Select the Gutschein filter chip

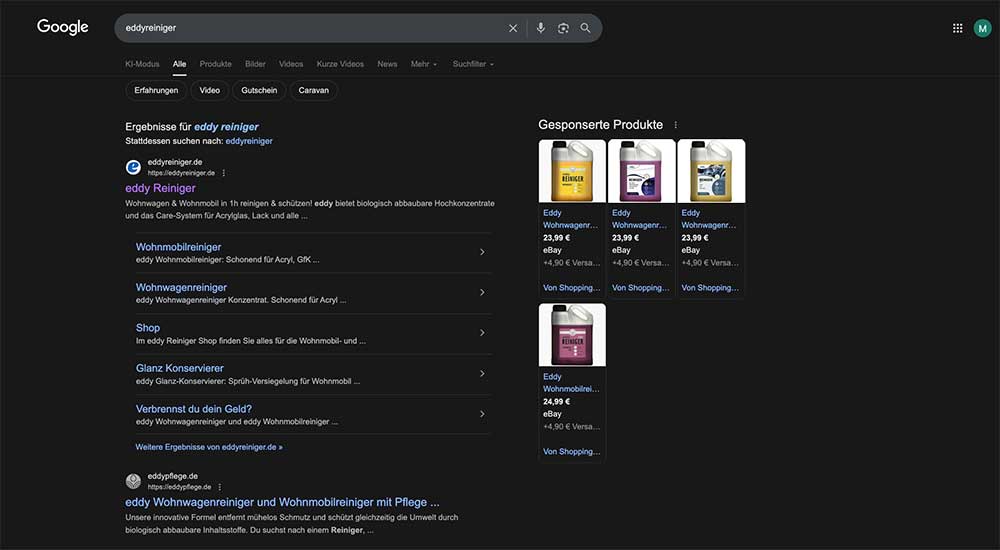(259, 90)
